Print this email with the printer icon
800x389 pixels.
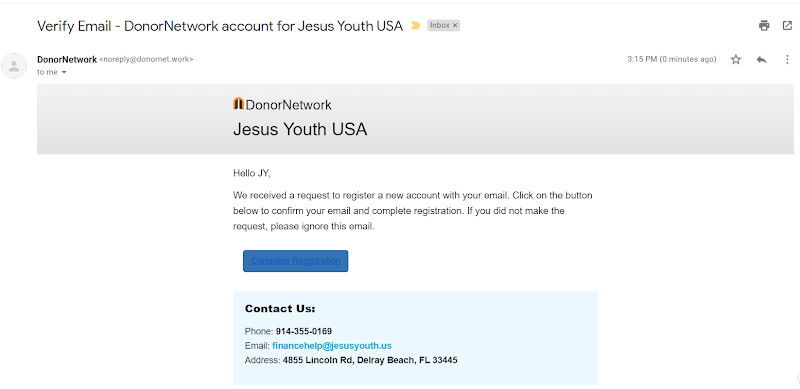[x=764, y=26]
